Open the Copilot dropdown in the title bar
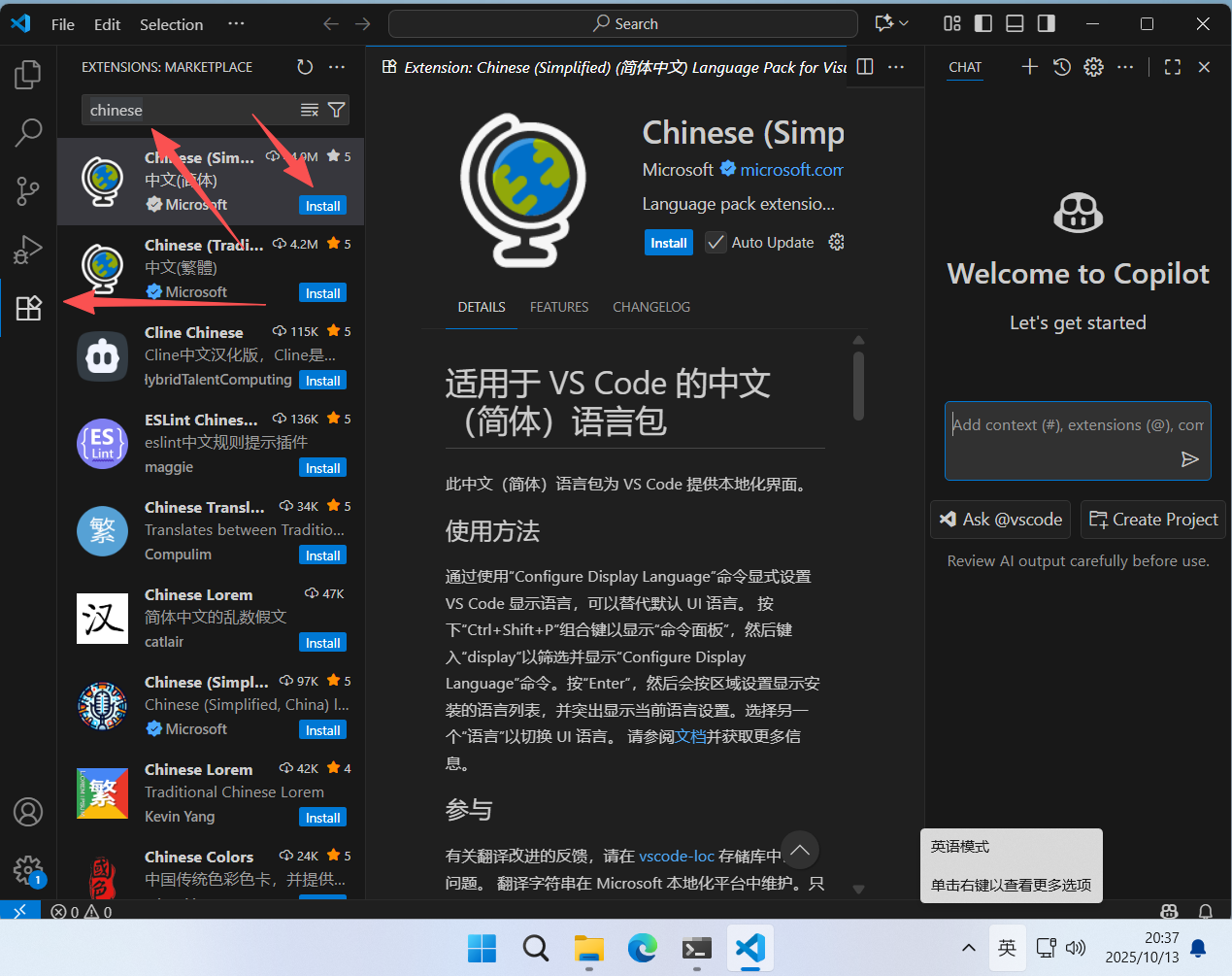The width and height of the screenshot is (1232, 976). [x=889, y=23]
